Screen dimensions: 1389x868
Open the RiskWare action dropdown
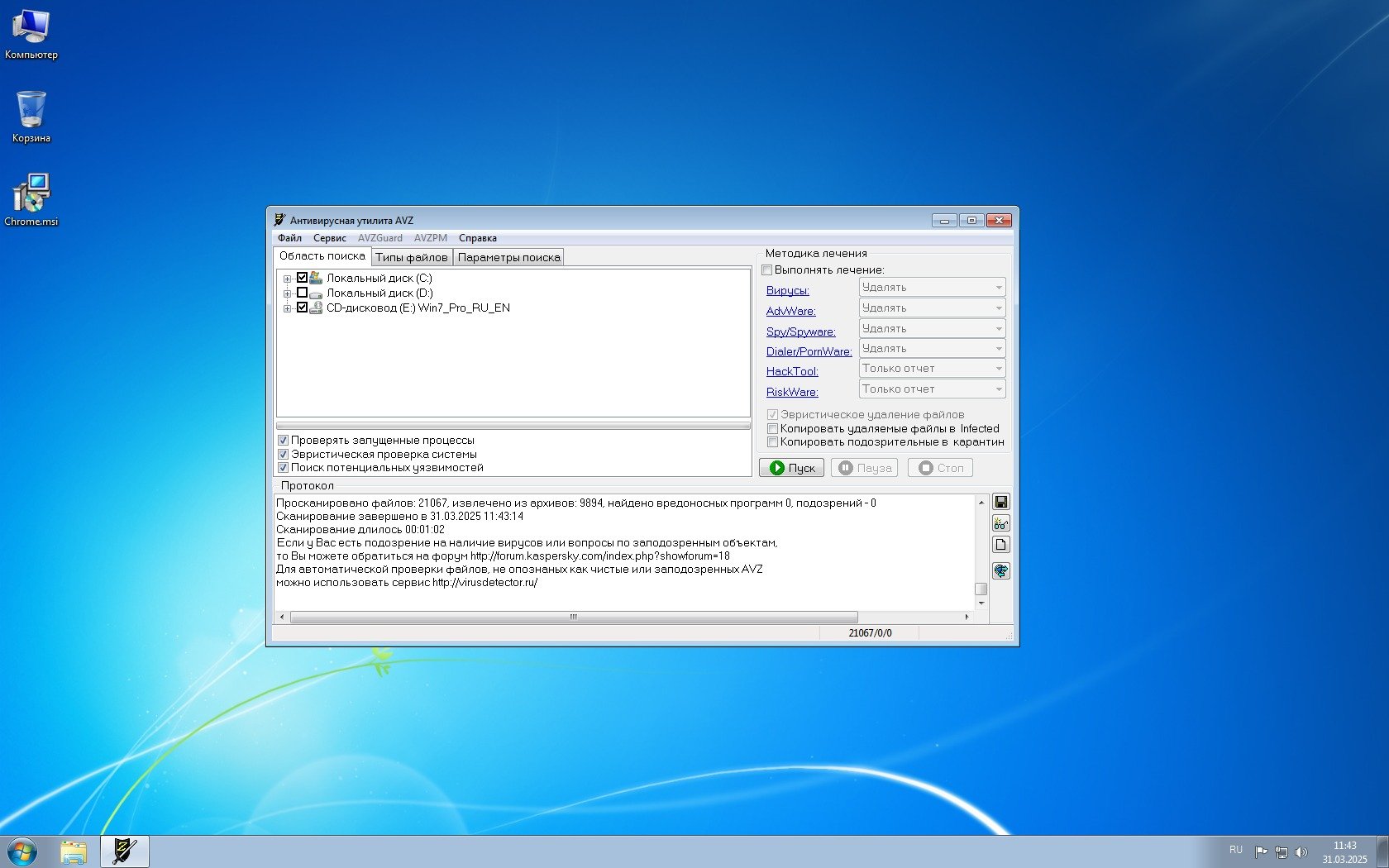click(x=932, y=389)
